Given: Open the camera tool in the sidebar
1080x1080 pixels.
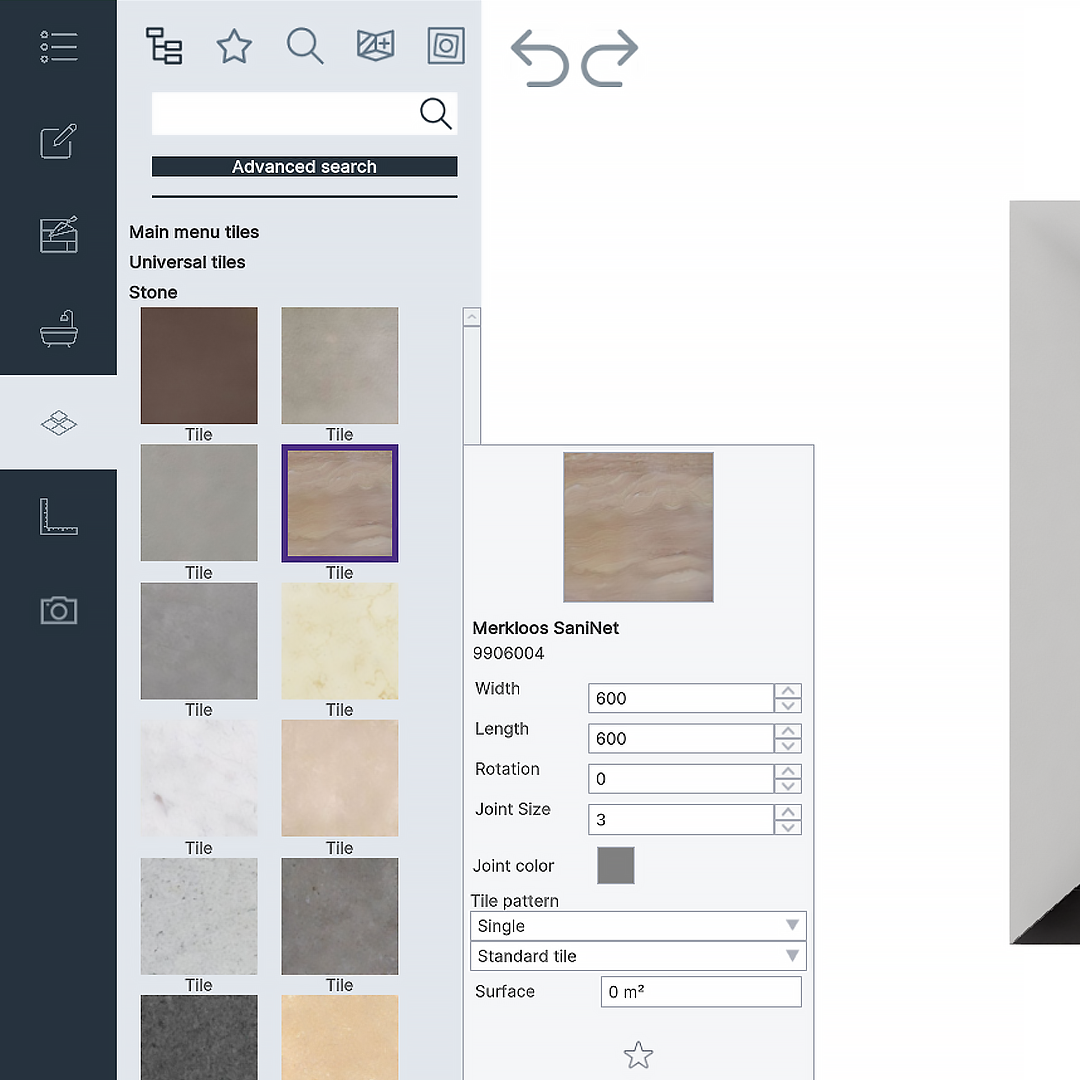Looking at the screenshot, I should [x=58, y=610].
